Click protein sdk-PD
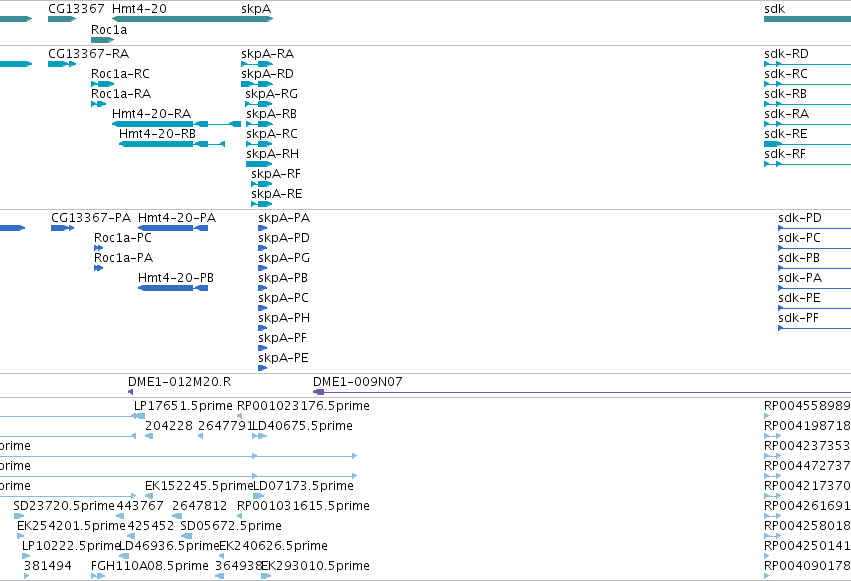The width and height of the screenshot is (851, 581). coord(800,218)
